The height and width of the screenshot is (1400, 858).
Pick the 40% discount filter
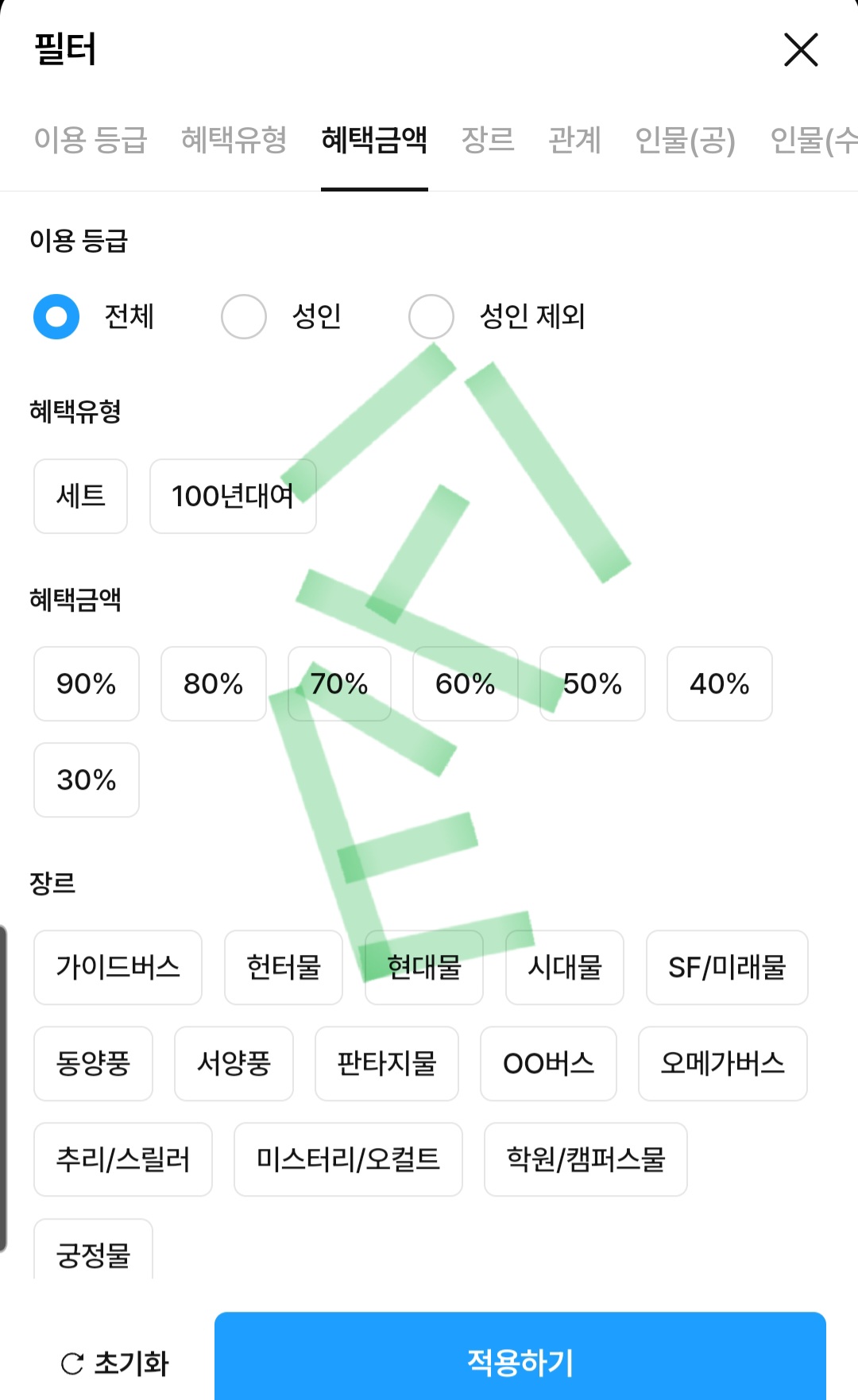(719, 684)
